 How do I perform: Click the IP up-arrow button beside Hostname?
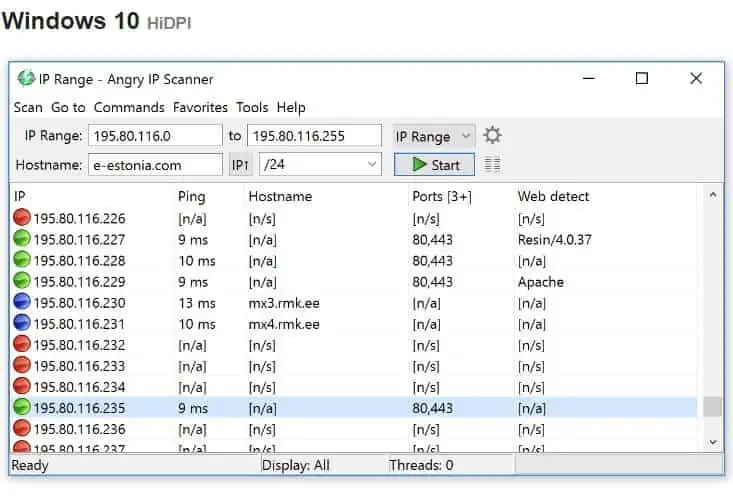coord(240,165)
